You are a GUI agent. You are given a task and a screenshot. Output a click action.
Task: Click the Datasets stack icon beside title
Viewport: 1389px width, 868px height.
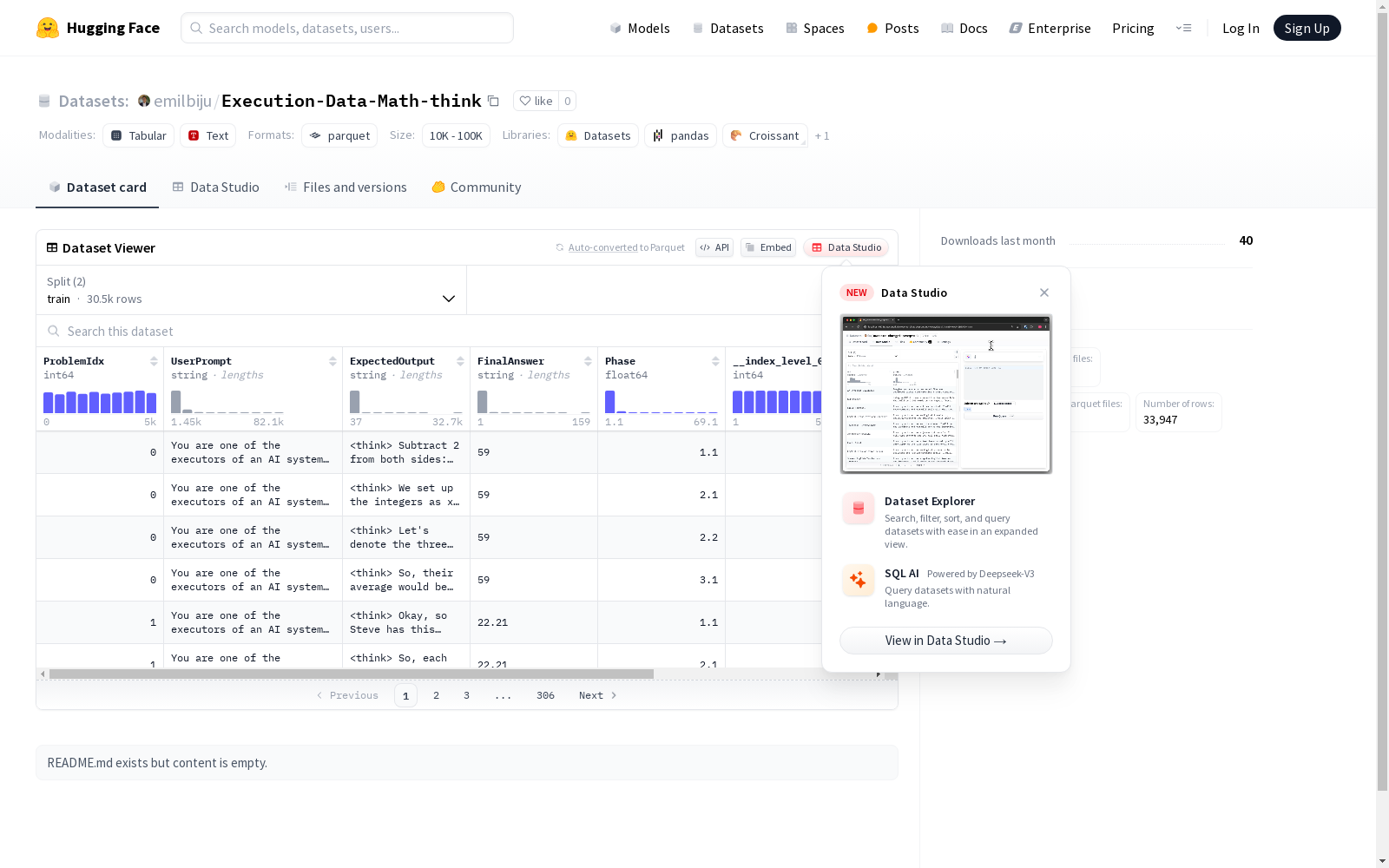coord(44,101)
